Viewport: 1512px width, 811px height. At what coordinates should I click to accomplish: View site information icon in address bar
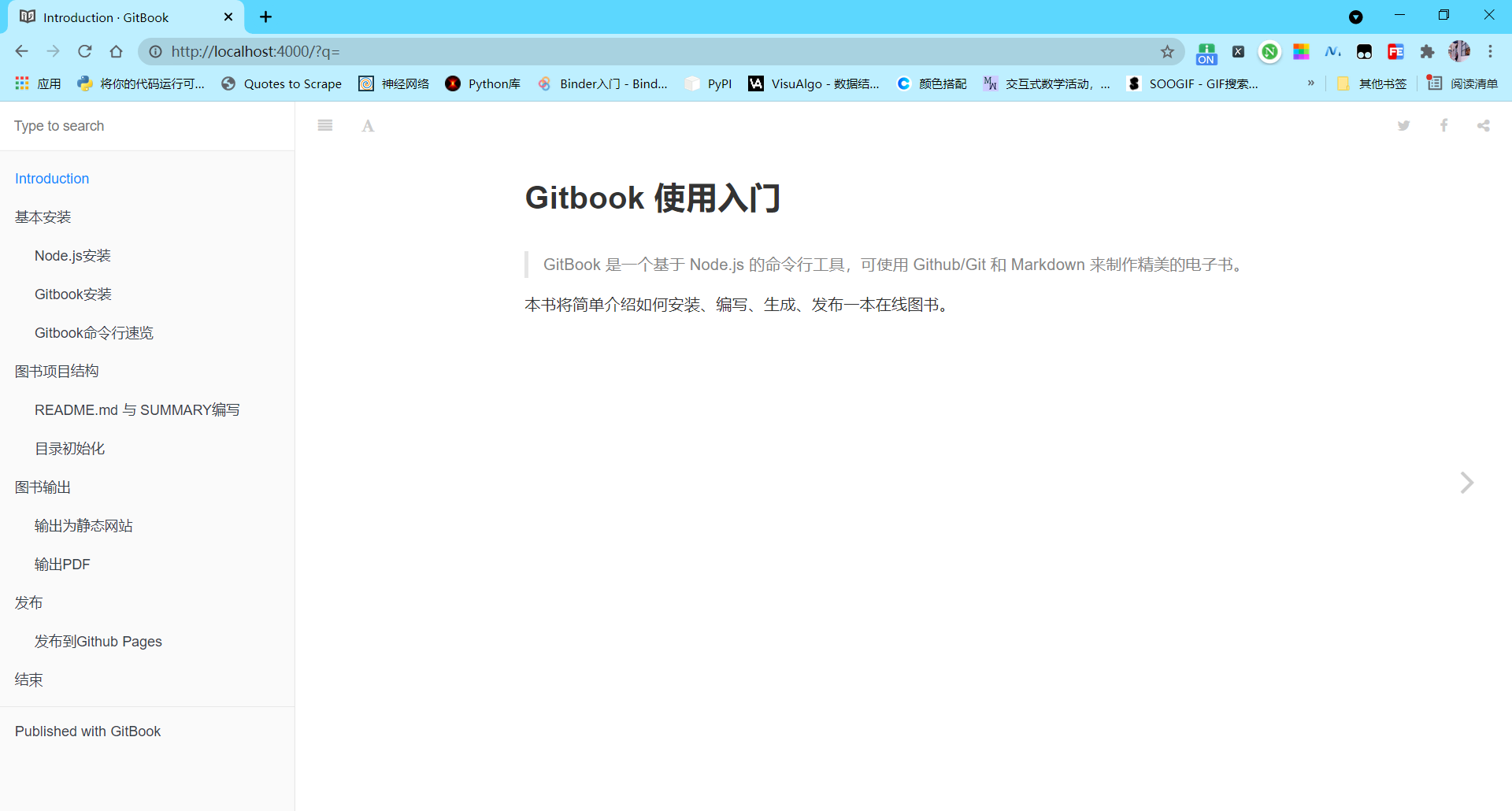click(155, 52)
